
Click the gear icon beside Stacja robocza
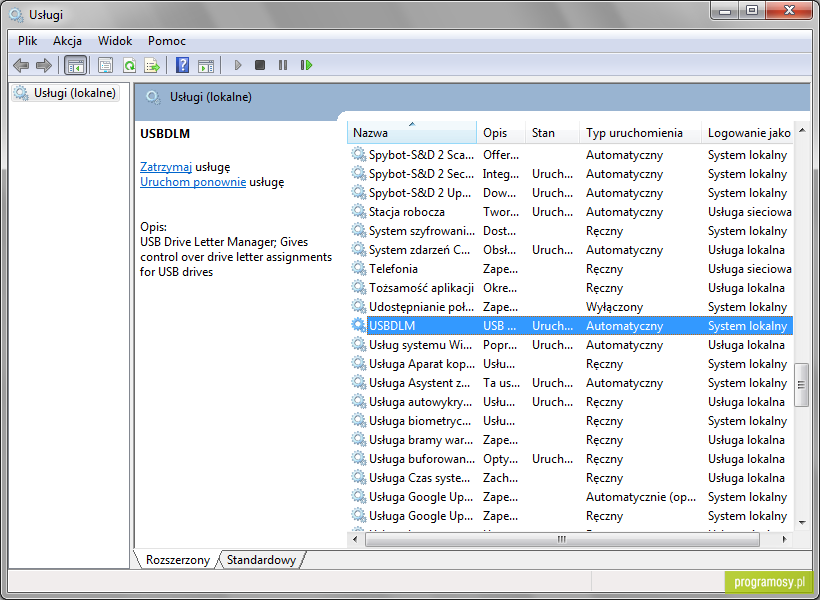(x=358, y=211)
